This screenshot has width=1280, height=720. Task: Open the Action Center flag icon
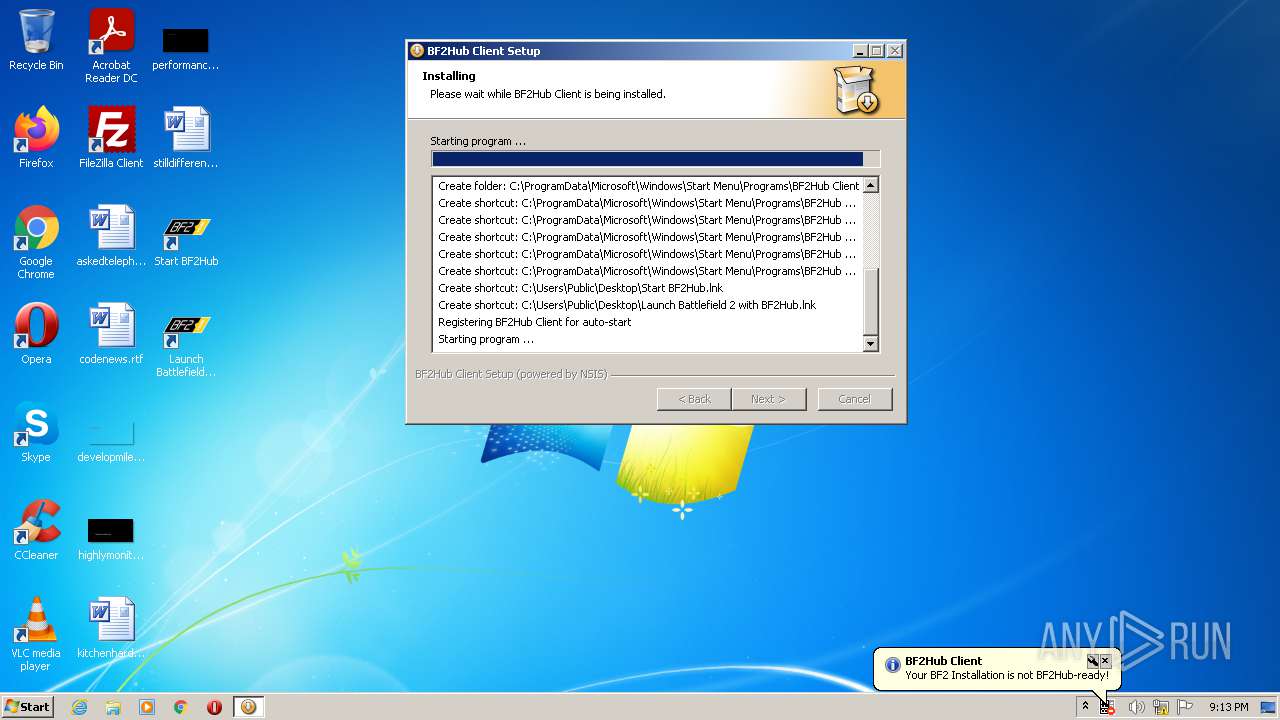tap(1185, 707)
